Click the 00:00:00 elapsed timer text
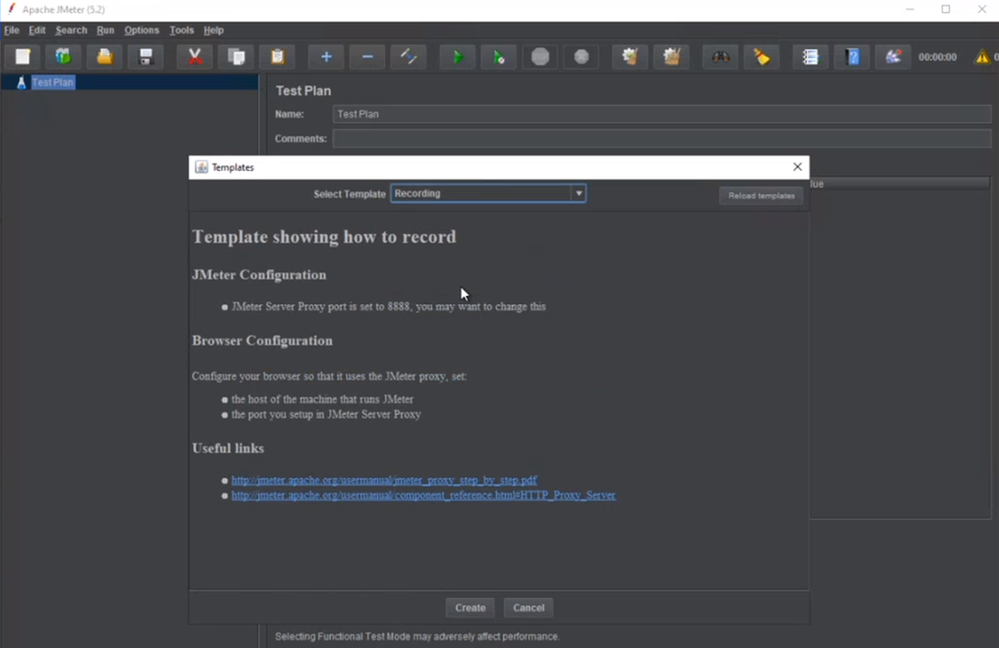The width and height of the screenshot is (999, 648). pos(937,57)
